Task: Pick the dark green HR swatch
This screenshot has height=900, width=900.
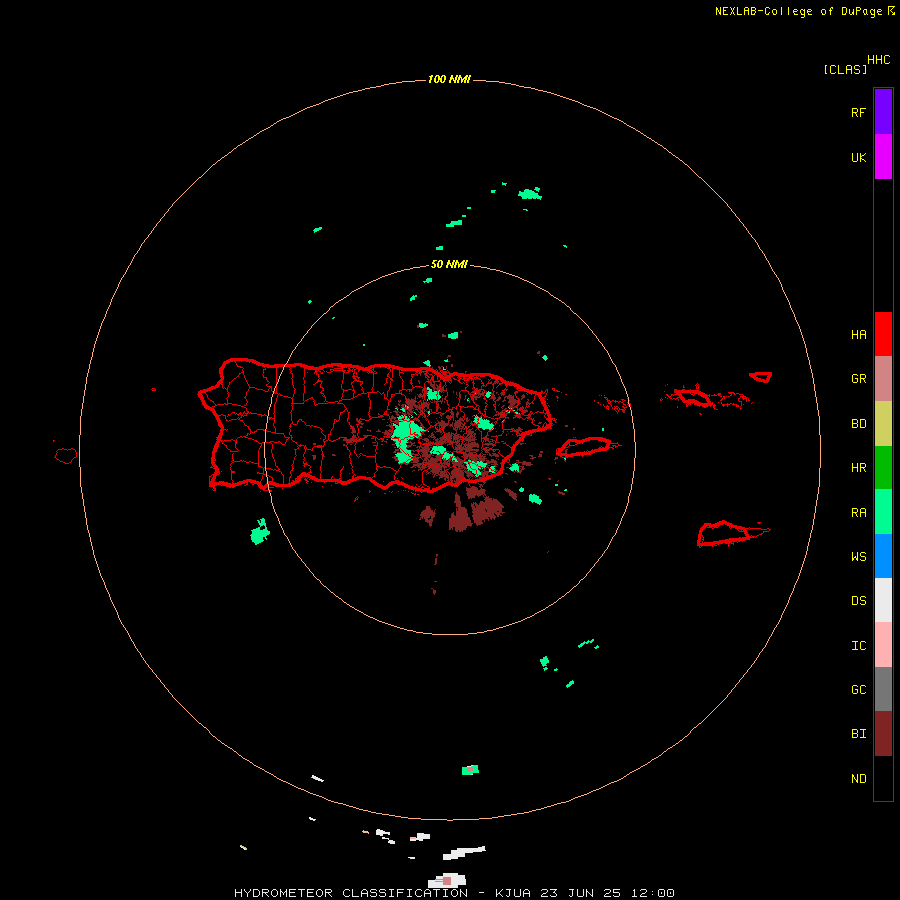Action: click(x=883, y=468)
